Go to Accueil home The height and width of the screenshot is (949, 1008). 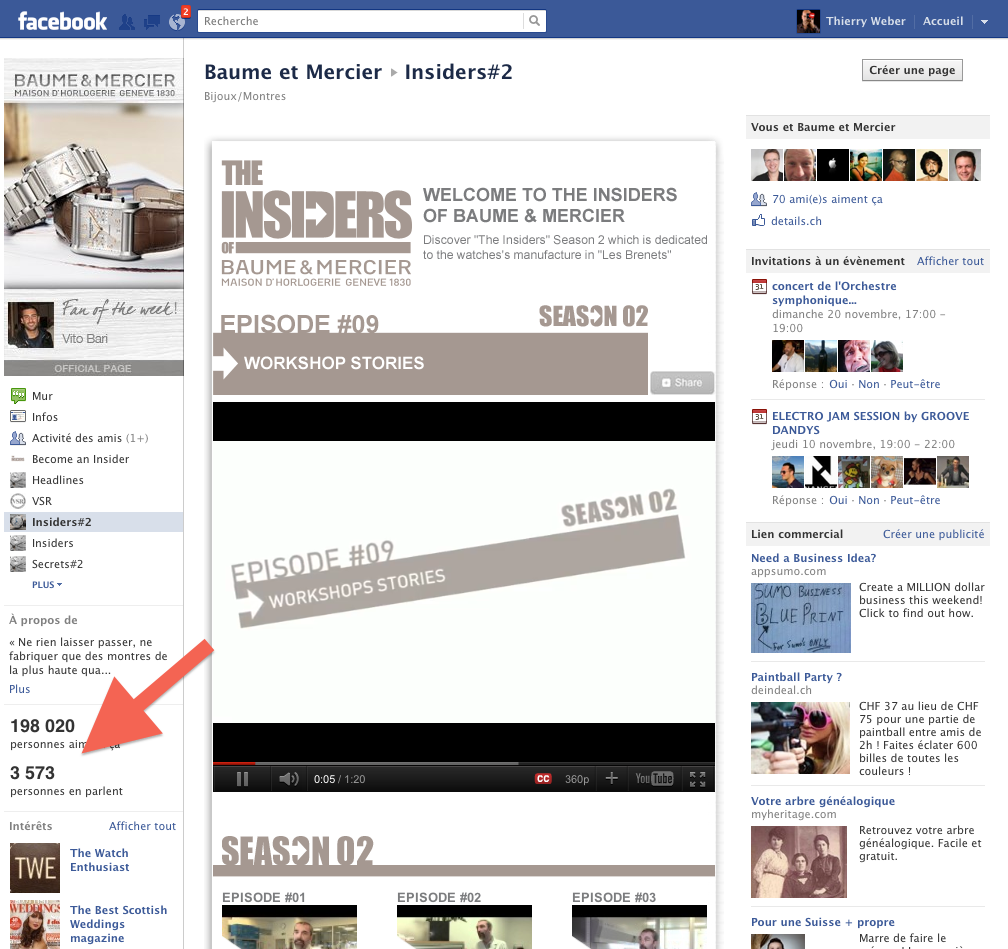point(942,21)
